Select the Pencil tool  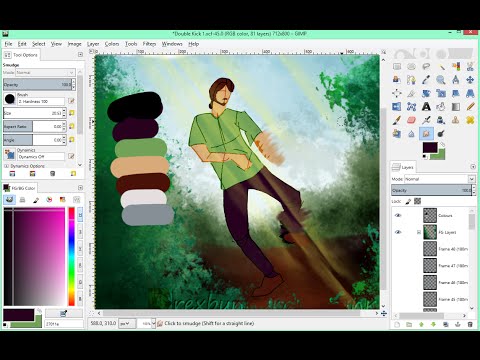coord(470,107)
